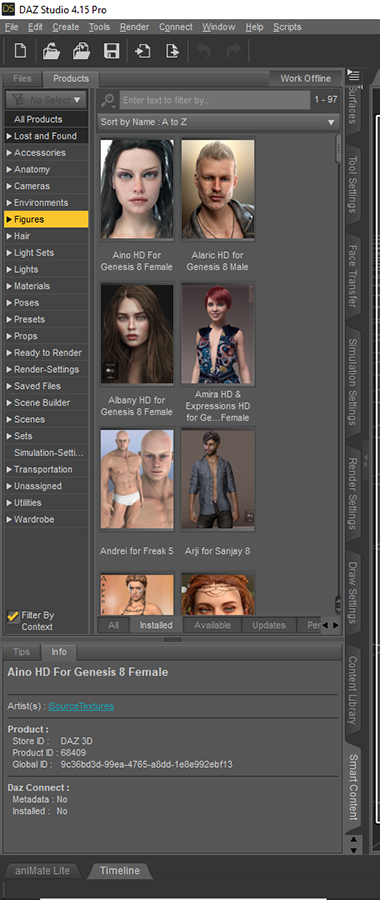The image size is (380, 900).
Task: Open the Face Transfer side tab
Action: pos(353,276)
